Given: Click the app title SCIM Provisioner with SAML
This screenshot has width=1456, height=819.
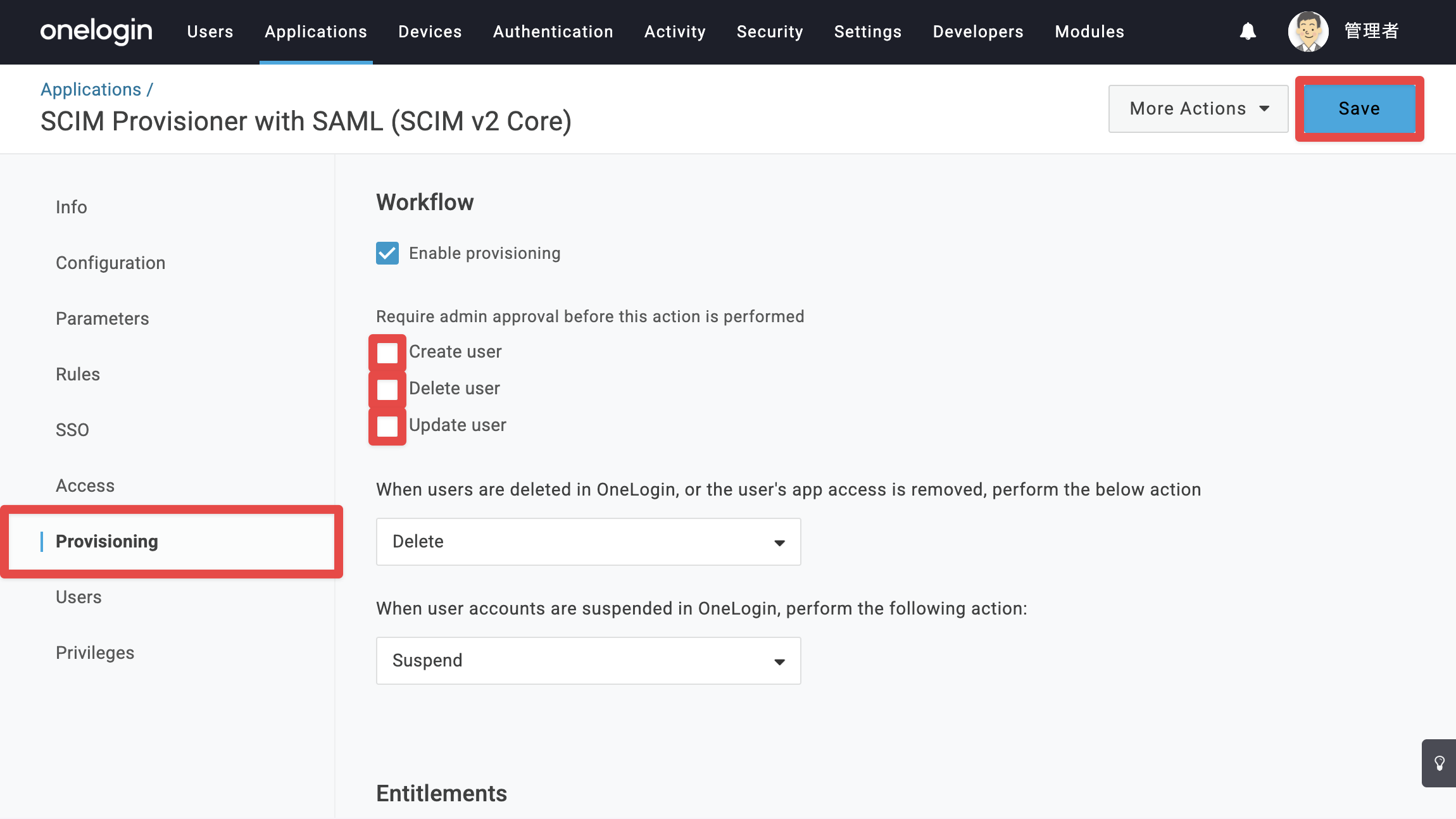Looking at the screenshot, I should click(x=306, y=122).
